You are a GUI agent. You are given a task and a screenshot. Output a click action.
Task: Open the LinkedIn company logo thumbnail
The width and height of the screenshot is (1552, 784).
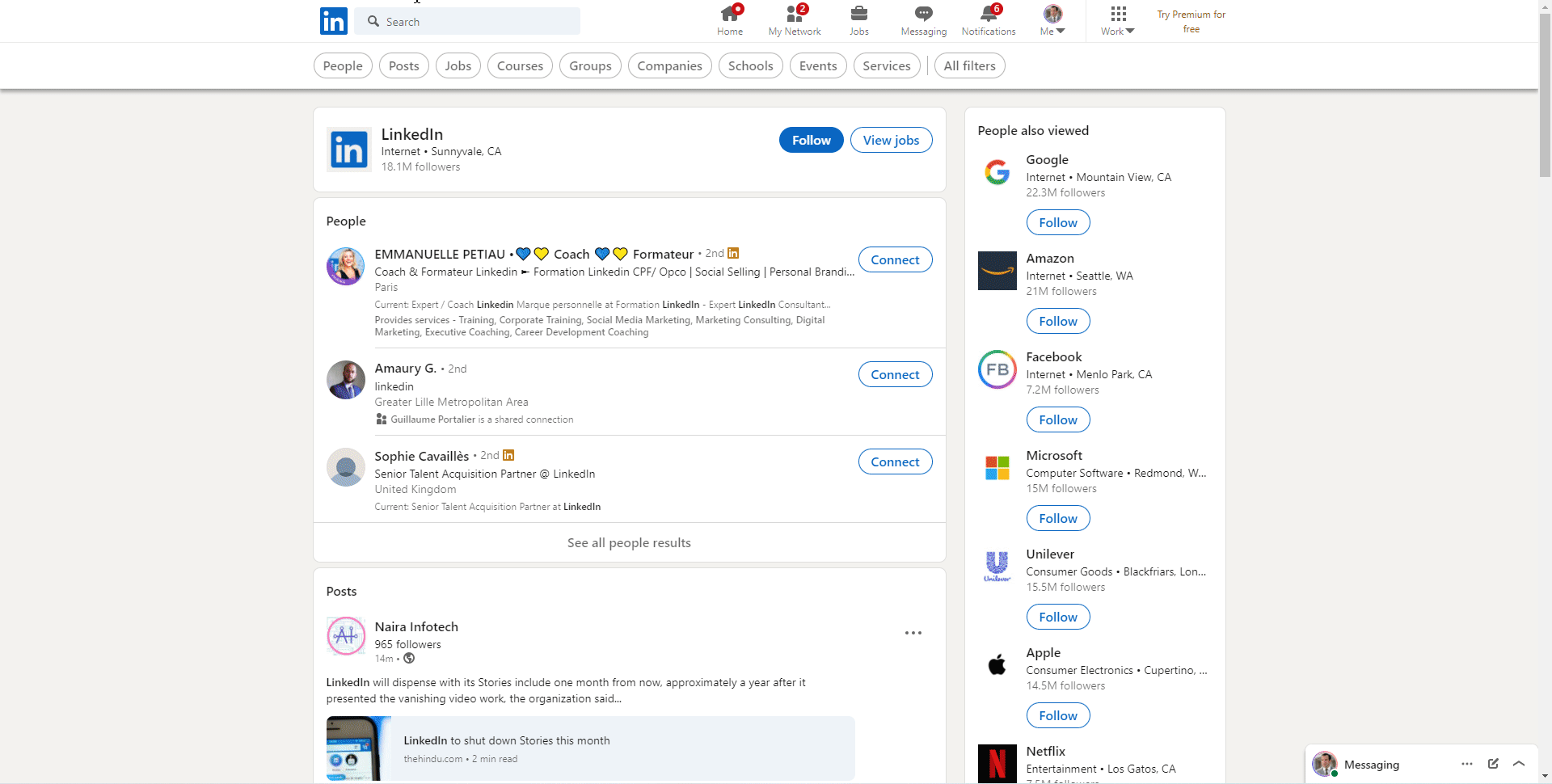click(349, 150)
